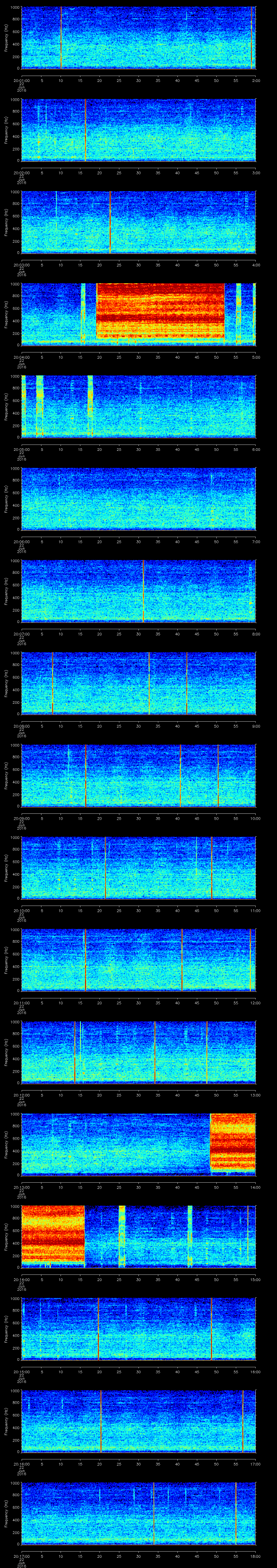Click the 20:03:00 start time label
The height and width of the screenshot is (1568, 277).
tap(21, 265)
